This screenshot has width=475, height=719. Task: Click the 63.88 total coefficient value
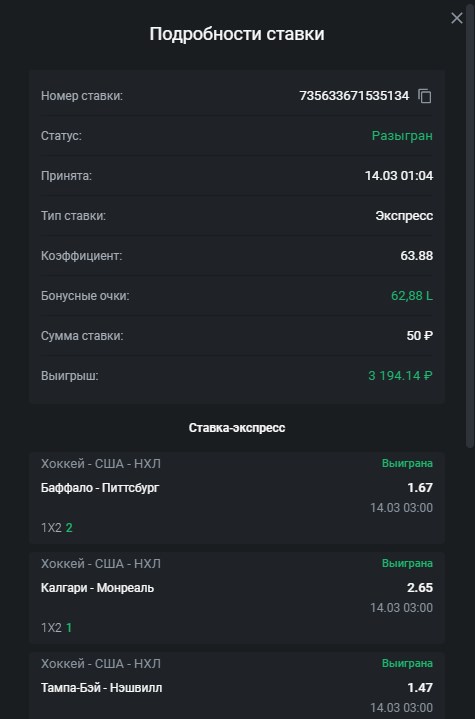point(417,255)
